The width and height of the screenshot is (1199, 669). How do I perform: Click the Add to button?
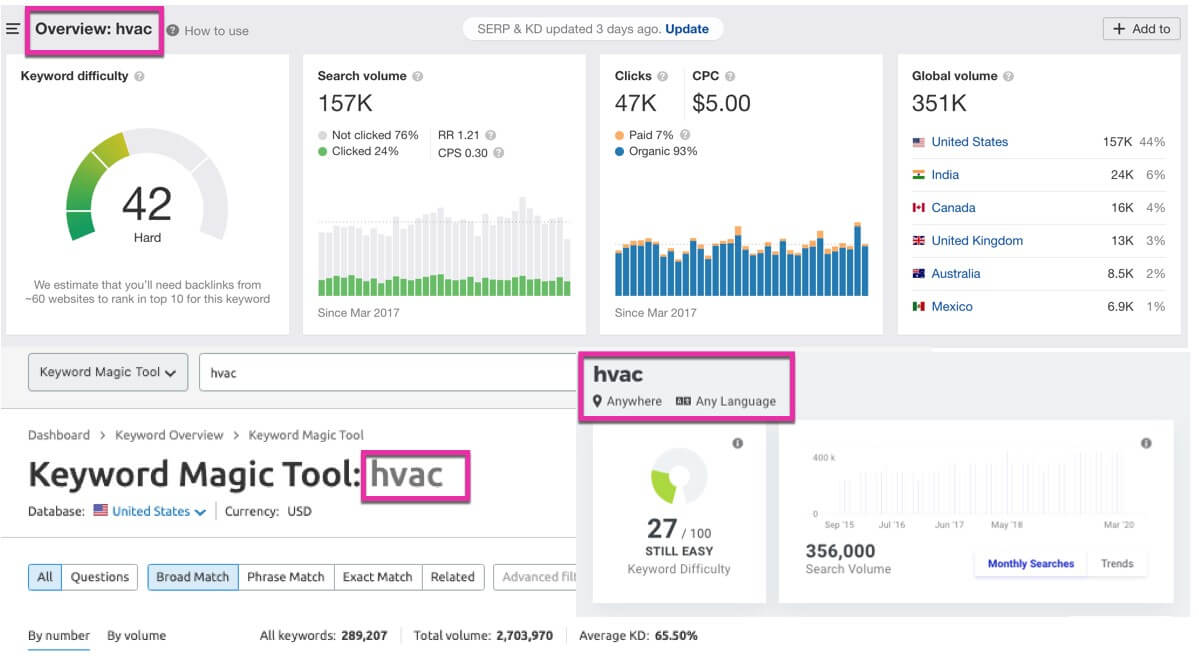pos(1141,29)
